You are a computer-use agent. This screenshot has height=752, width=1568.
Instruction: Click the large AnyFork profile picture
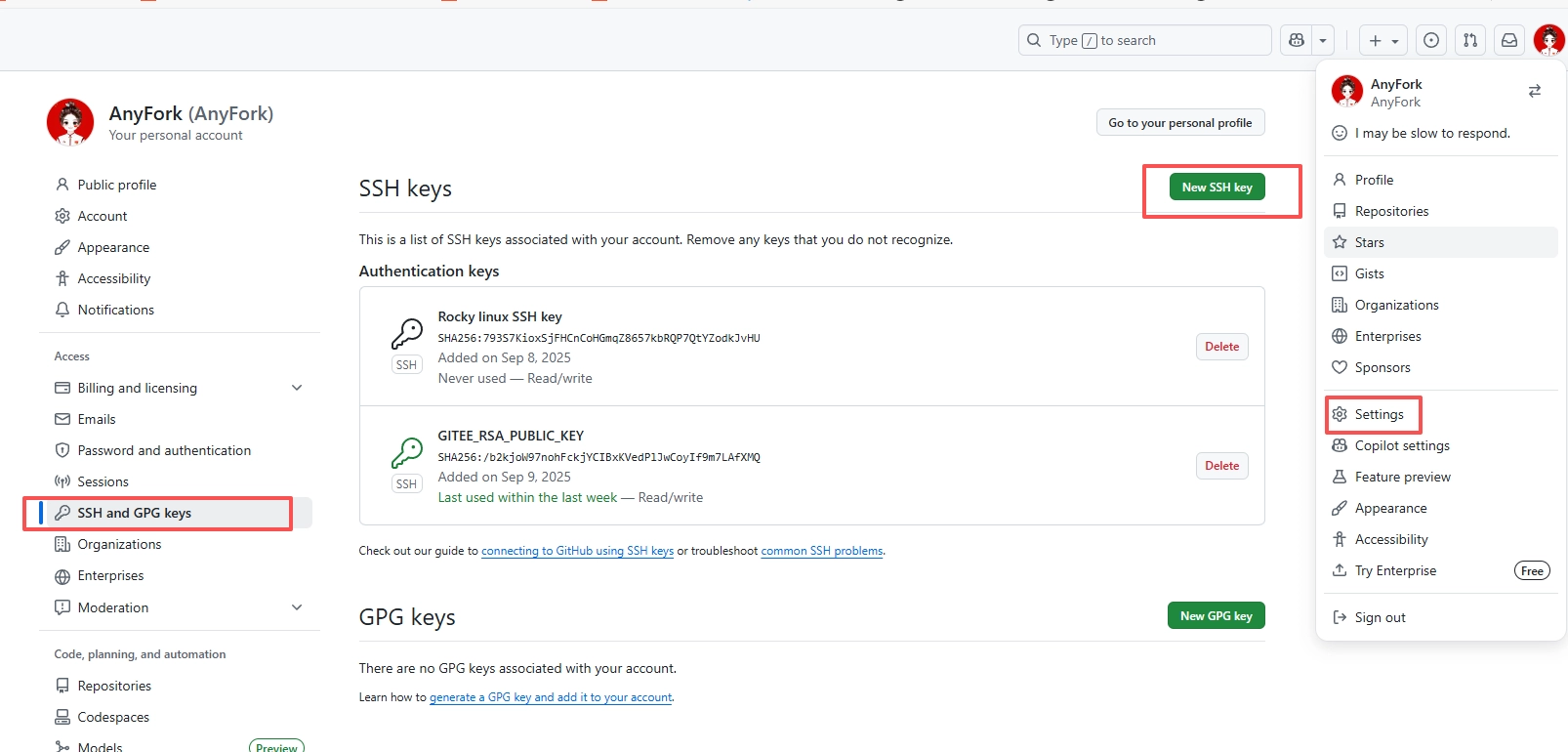point(70,122)
